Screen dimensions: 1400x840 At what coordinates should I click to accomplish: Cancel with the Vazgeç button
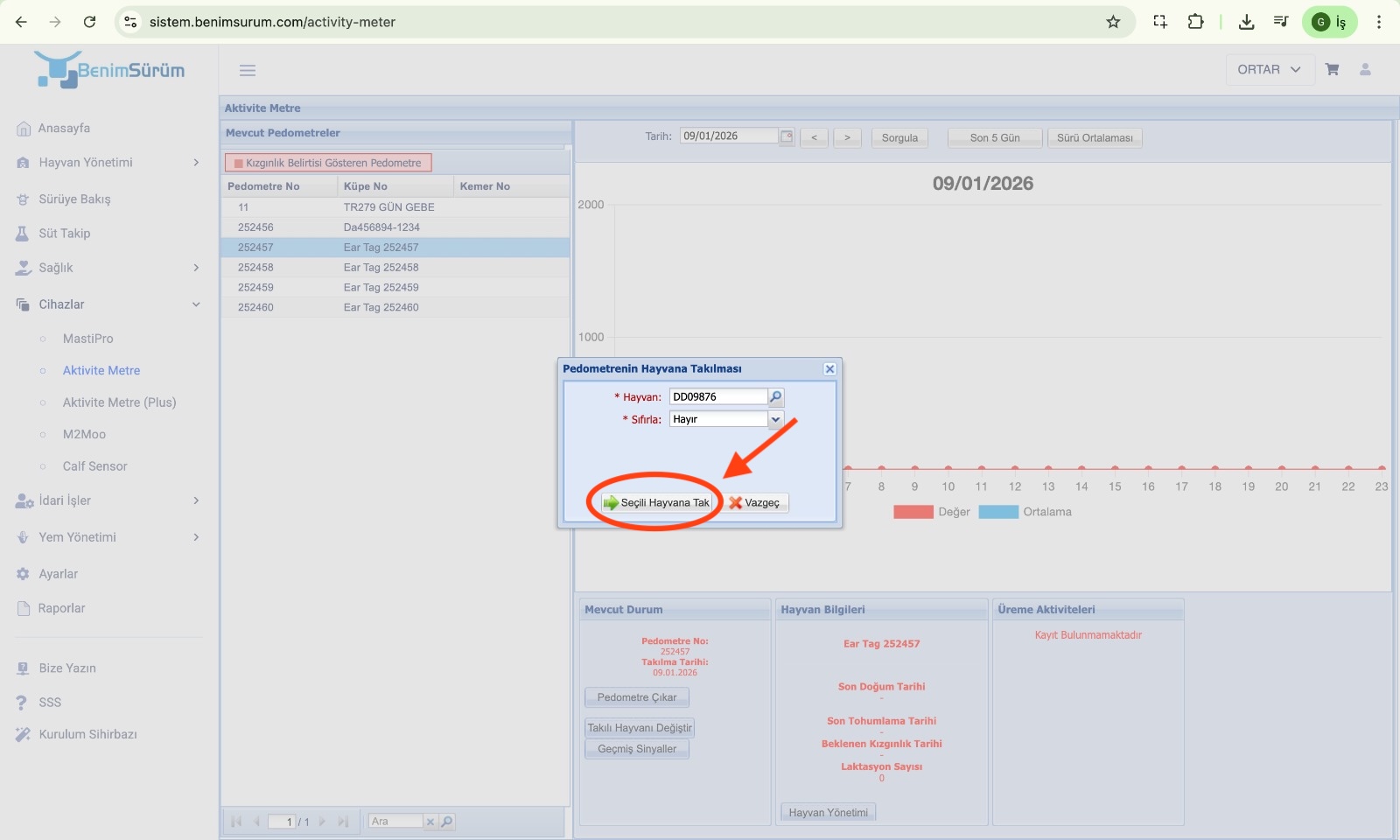point(755,502)
